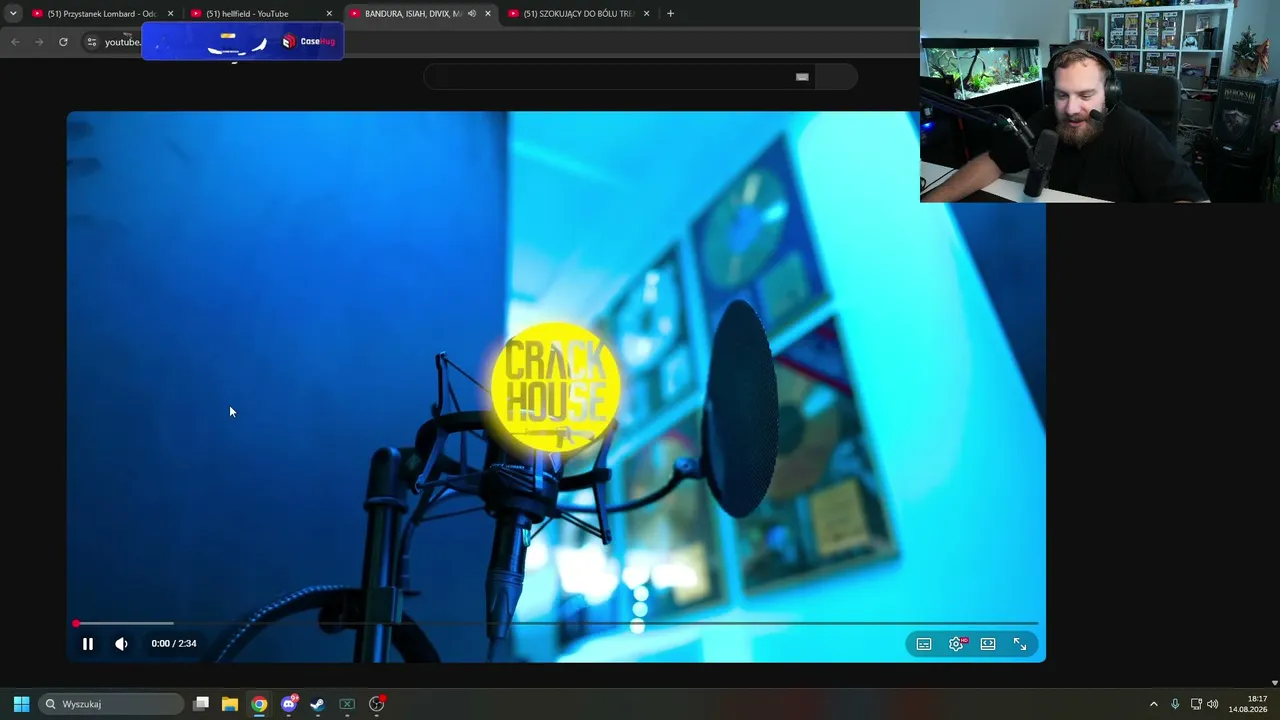1280x720 pixels.
Task: Close the Przystanek Lombard tab
Action: coord(170,14)
